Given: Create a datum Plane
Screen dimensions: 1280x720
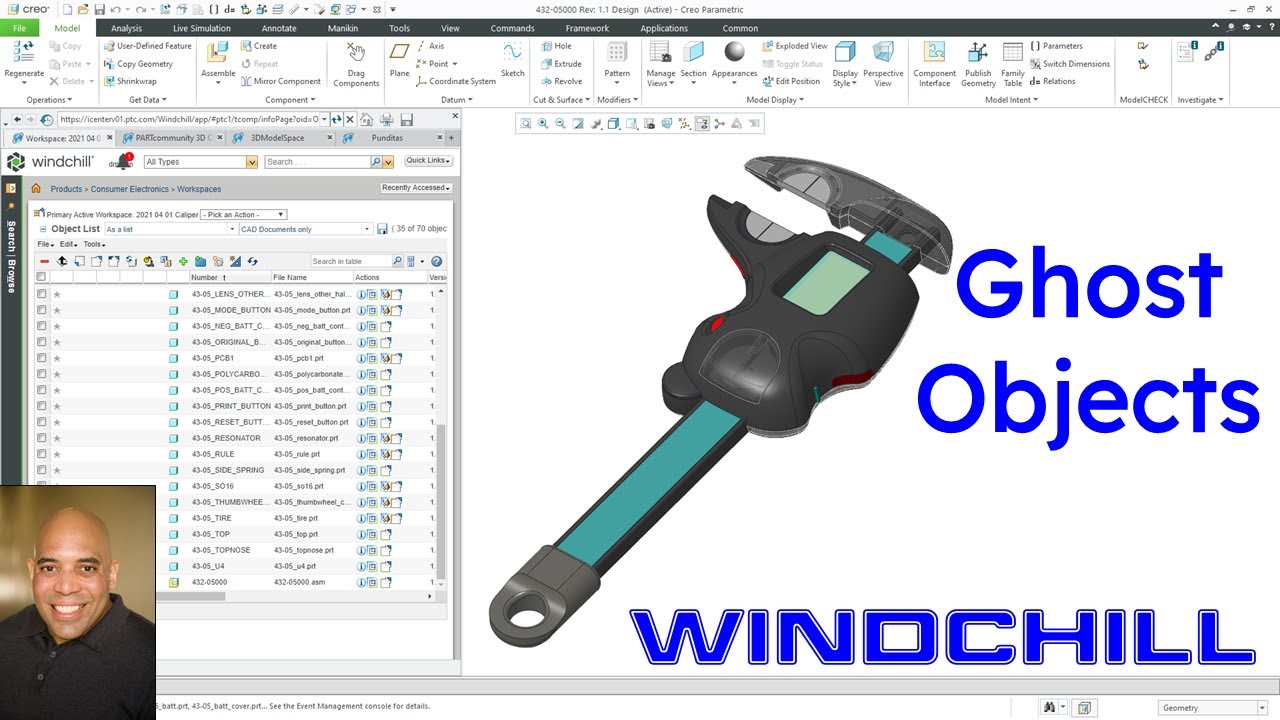Looking at the screenshot, I should point(400,53).
